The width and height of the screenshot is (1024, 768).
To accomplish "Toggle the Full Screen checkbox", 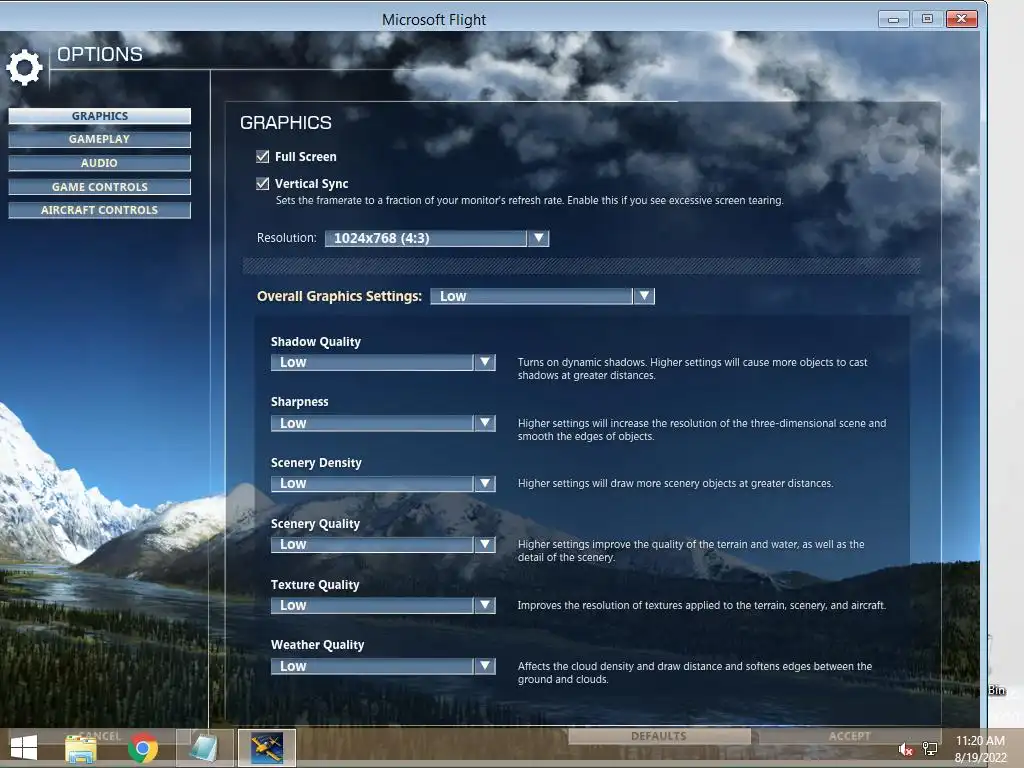I will click(263, 157).
